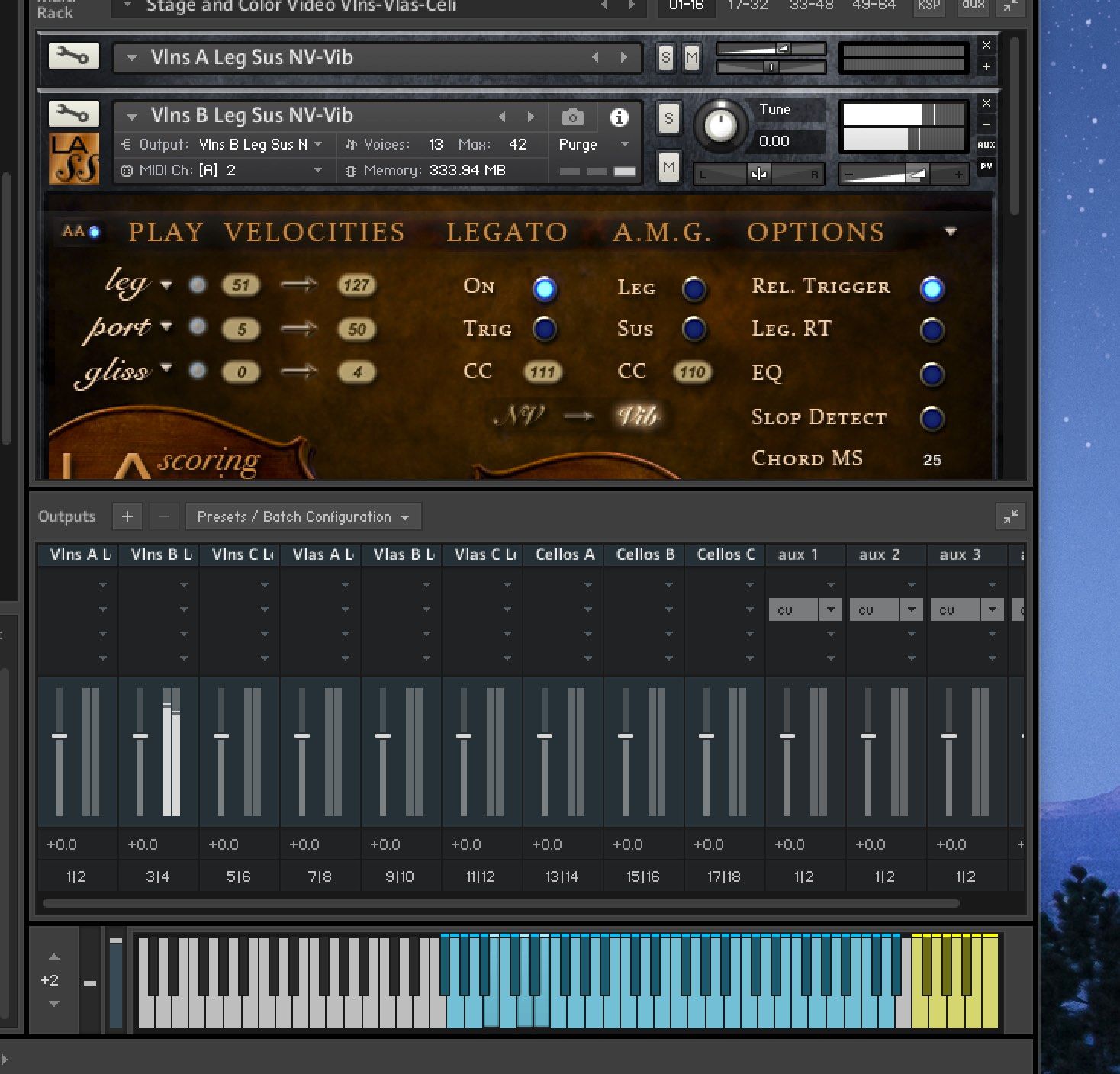Switch to rack page 49-64
The image size is (1120, 1074).
pos(874,6)
